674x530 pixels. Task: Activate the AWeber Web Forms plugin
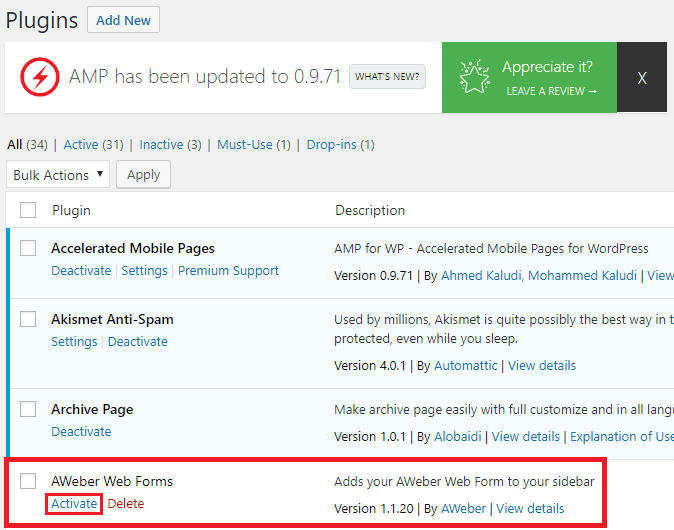click(x=74, y=503)
